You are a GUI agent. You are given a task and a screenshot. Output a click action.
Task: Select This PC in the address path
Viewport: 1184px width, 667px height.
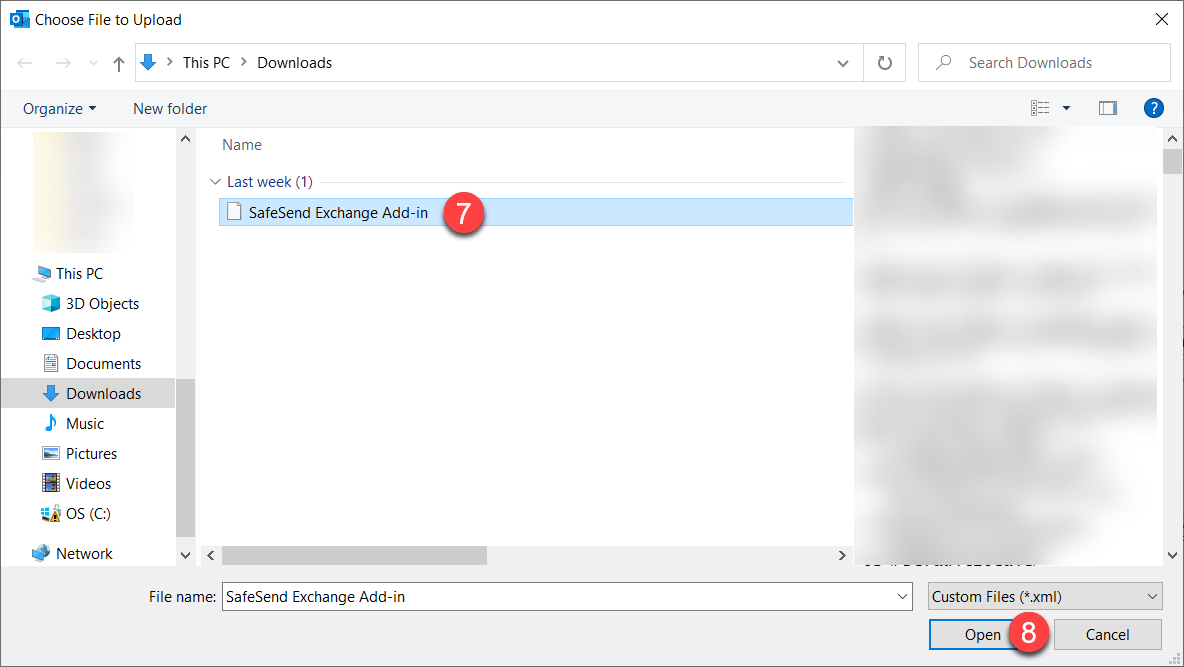pos(206,63)
